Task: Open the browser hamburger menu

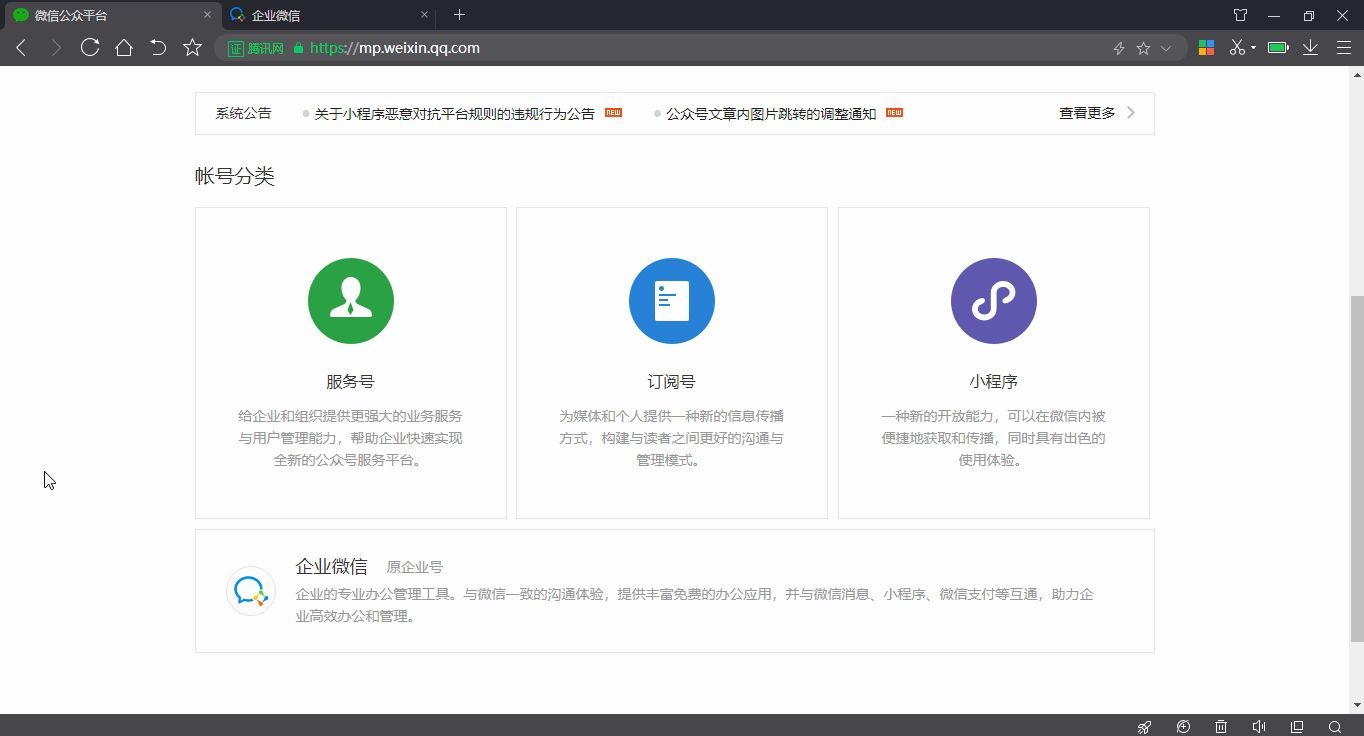Action: [x=1343, y=48]
